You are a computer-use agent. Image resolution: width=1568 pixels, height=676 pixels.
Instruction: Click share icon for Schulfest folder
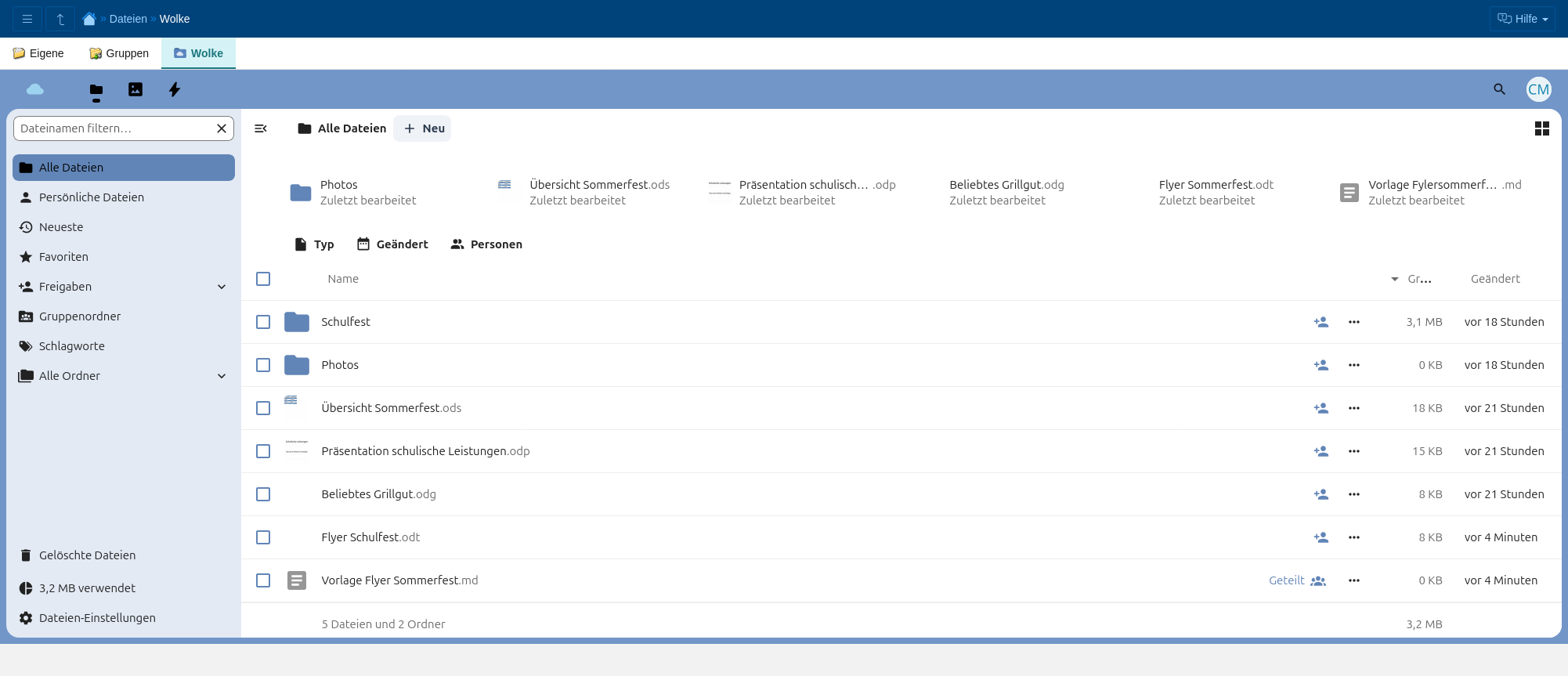click(x=1321, y=322)
